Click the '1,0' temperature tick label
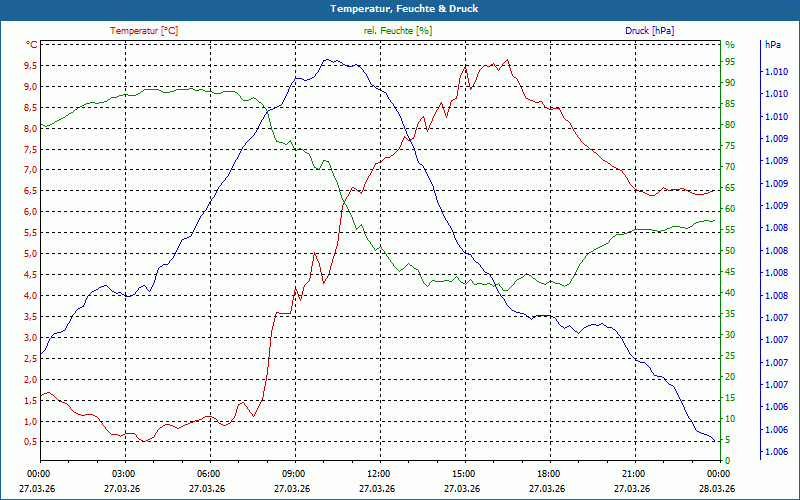 coord(32,421)
